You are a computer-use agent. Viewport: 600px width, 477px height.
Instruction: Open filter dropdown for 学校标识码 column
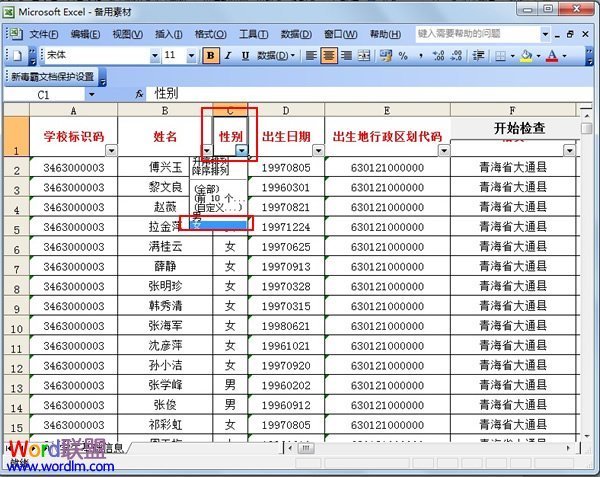(110, 151)
